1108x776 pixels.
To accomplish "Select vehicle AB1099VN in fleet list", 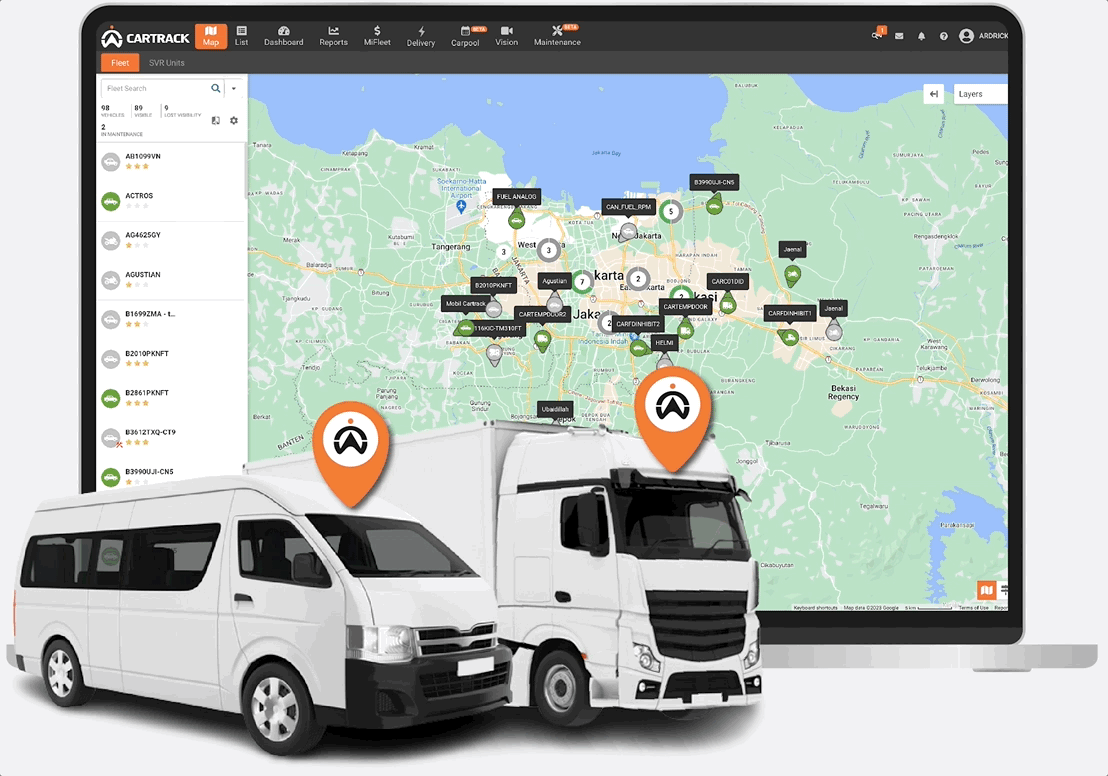I will click(170, 162).
